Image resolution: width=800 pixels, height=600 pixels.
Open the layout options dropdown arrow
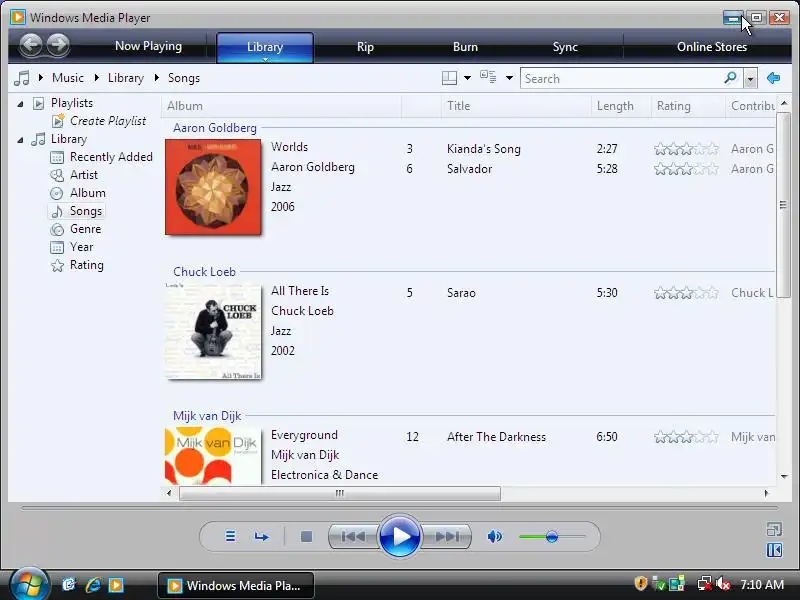(467, 78)
